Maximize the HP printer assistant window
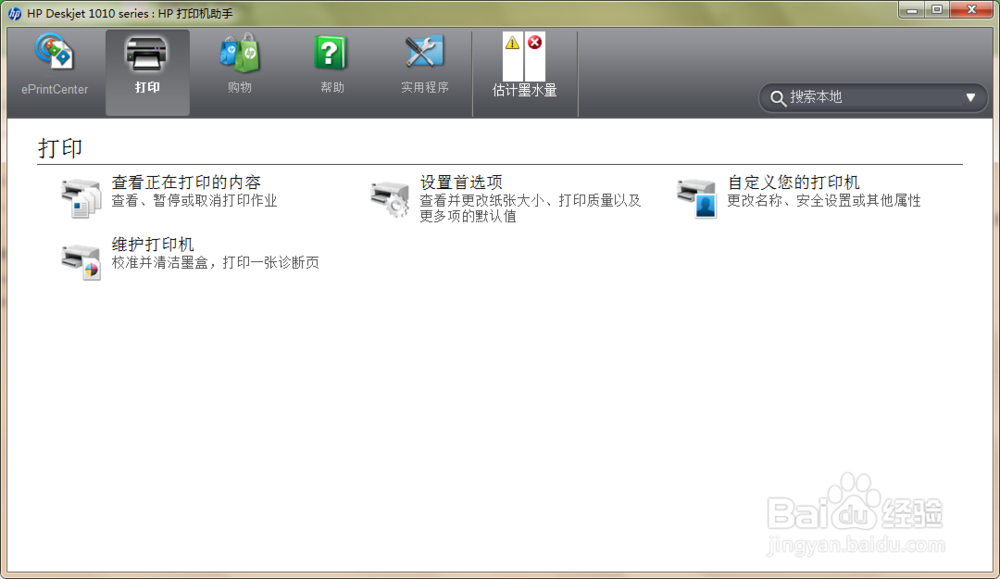Viewport: 1000px width, 579px height. (x=937, y=10)
